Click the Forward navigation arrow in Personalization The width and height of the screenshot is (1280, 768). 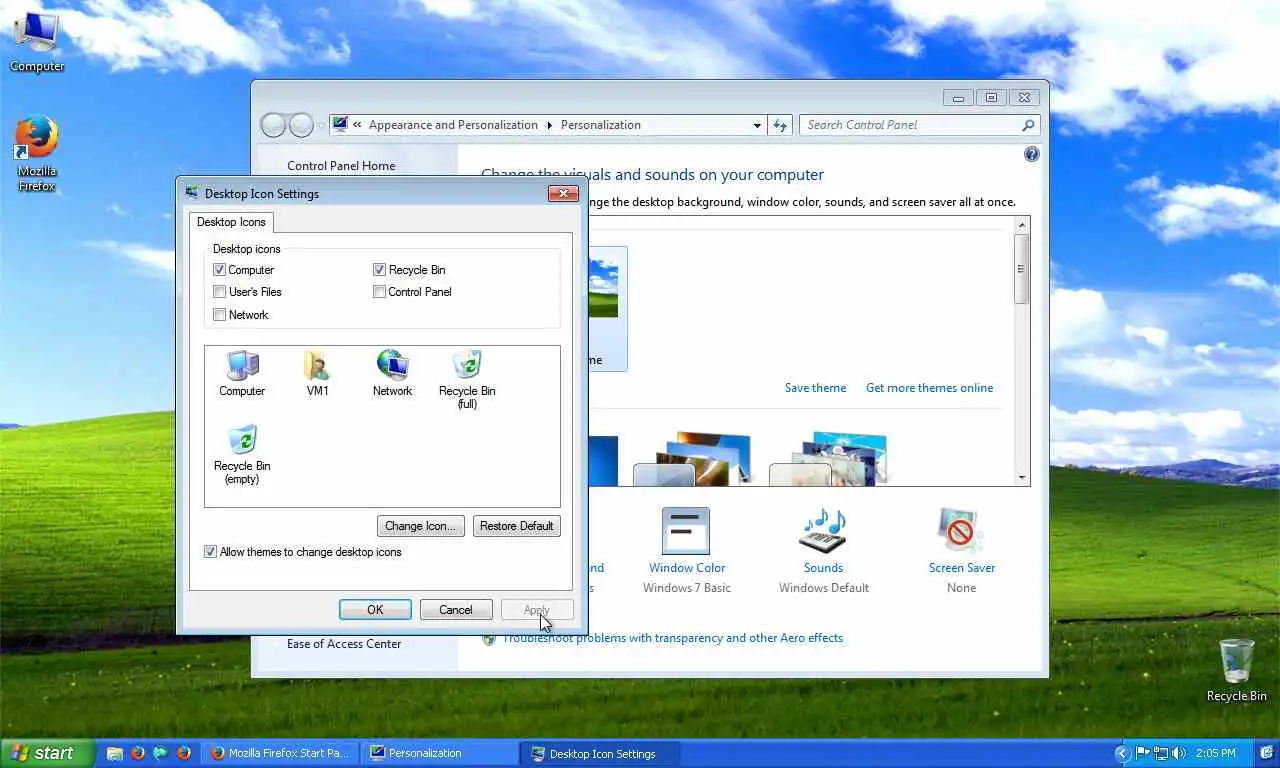301,125
